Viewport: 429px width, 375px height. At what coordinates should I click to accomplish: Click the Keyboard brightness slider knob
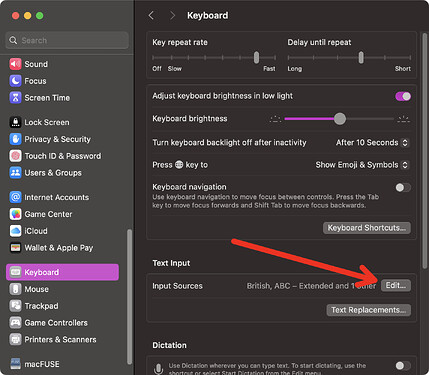(x=340, y=119)
